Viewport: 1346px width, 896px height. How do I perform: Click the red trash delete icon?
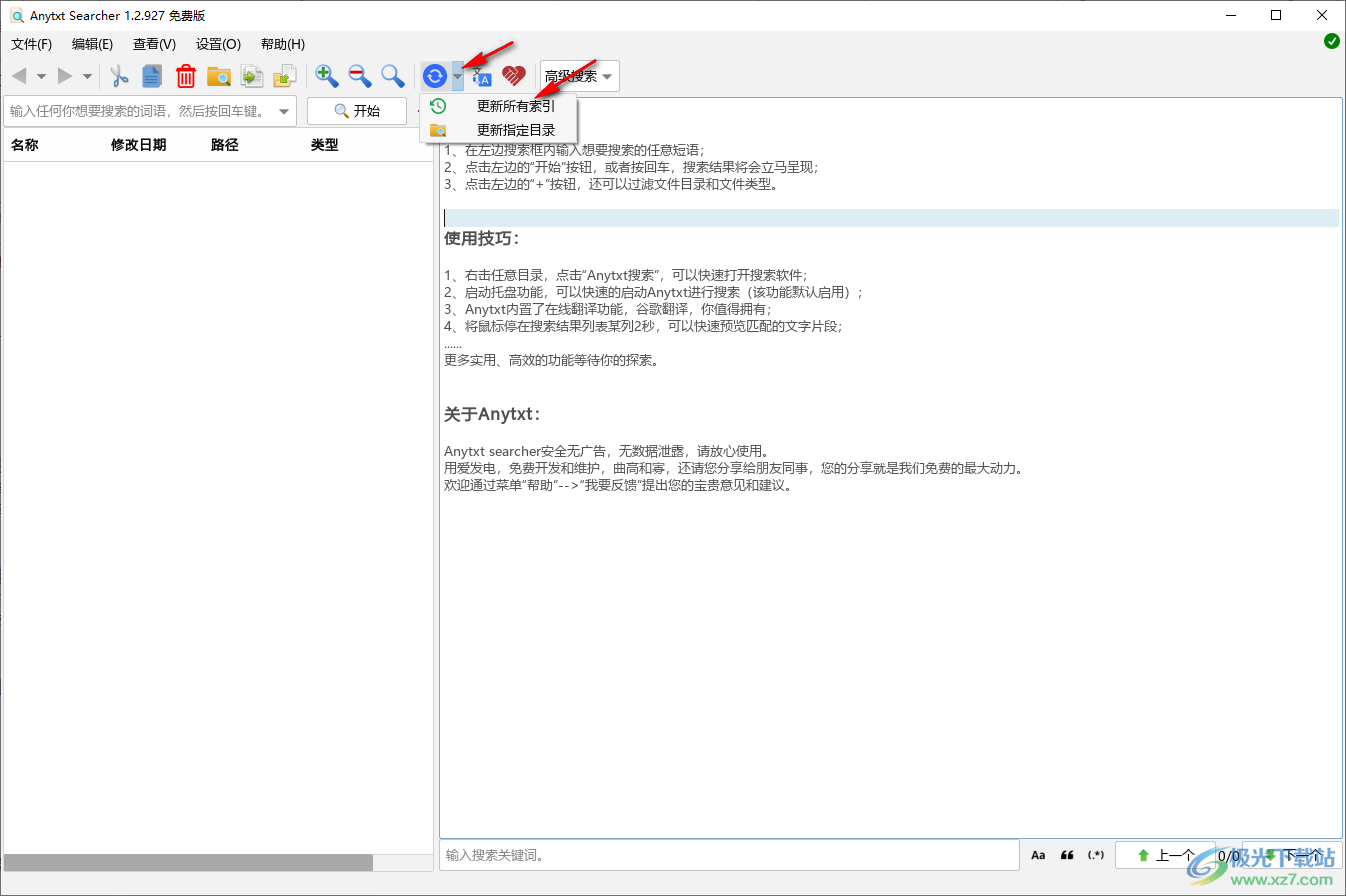186,76
